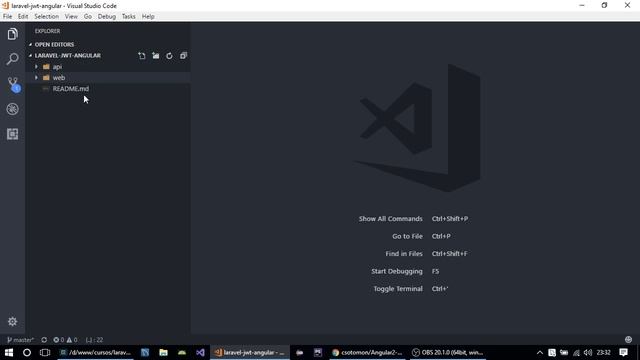Screen dimensions: 640x360
Task: Expand the api folder
Action: 108,67
